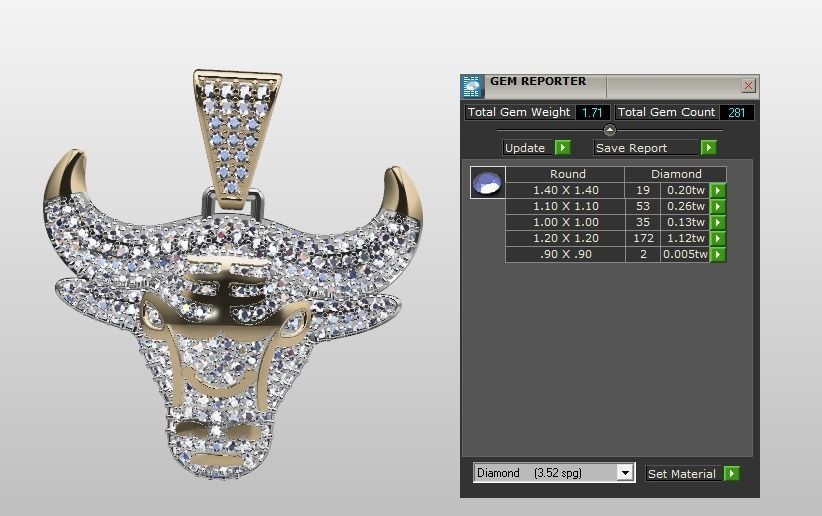Click the 0.13tw weight cell
Image resolution: width=822 pixels, height=516 pixels.
coord(685,222)
